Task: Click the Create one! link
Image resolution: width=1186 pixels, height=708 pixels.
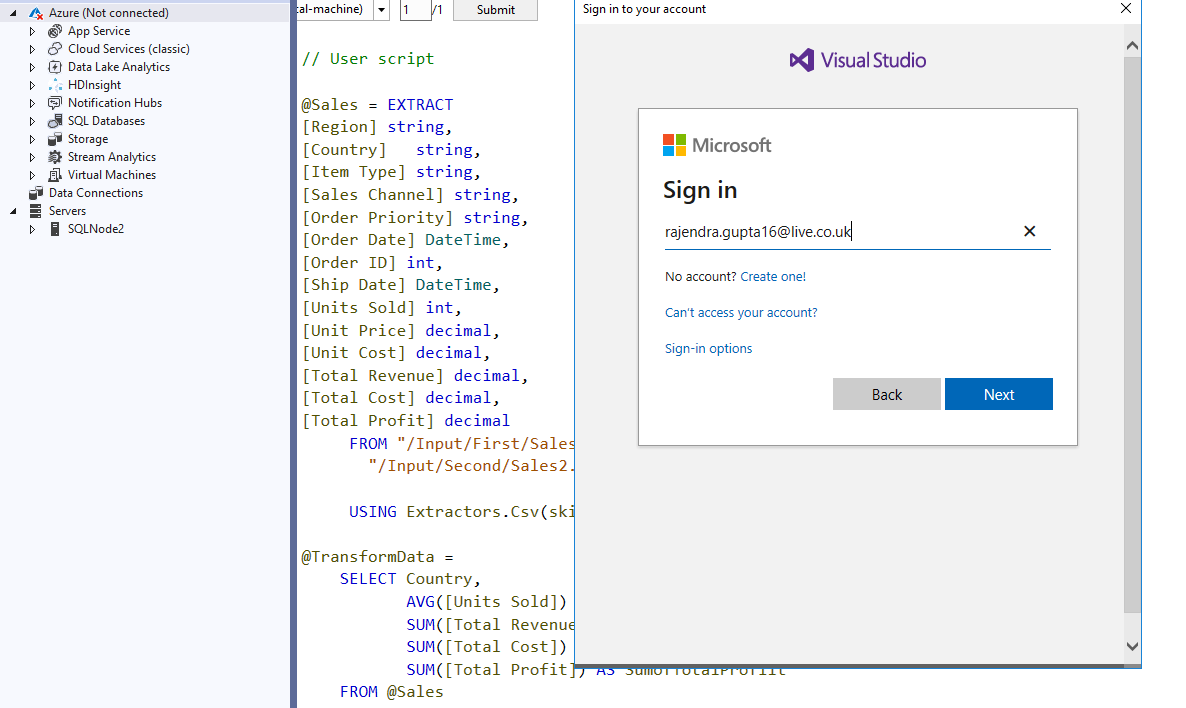Action: (773, 277)
